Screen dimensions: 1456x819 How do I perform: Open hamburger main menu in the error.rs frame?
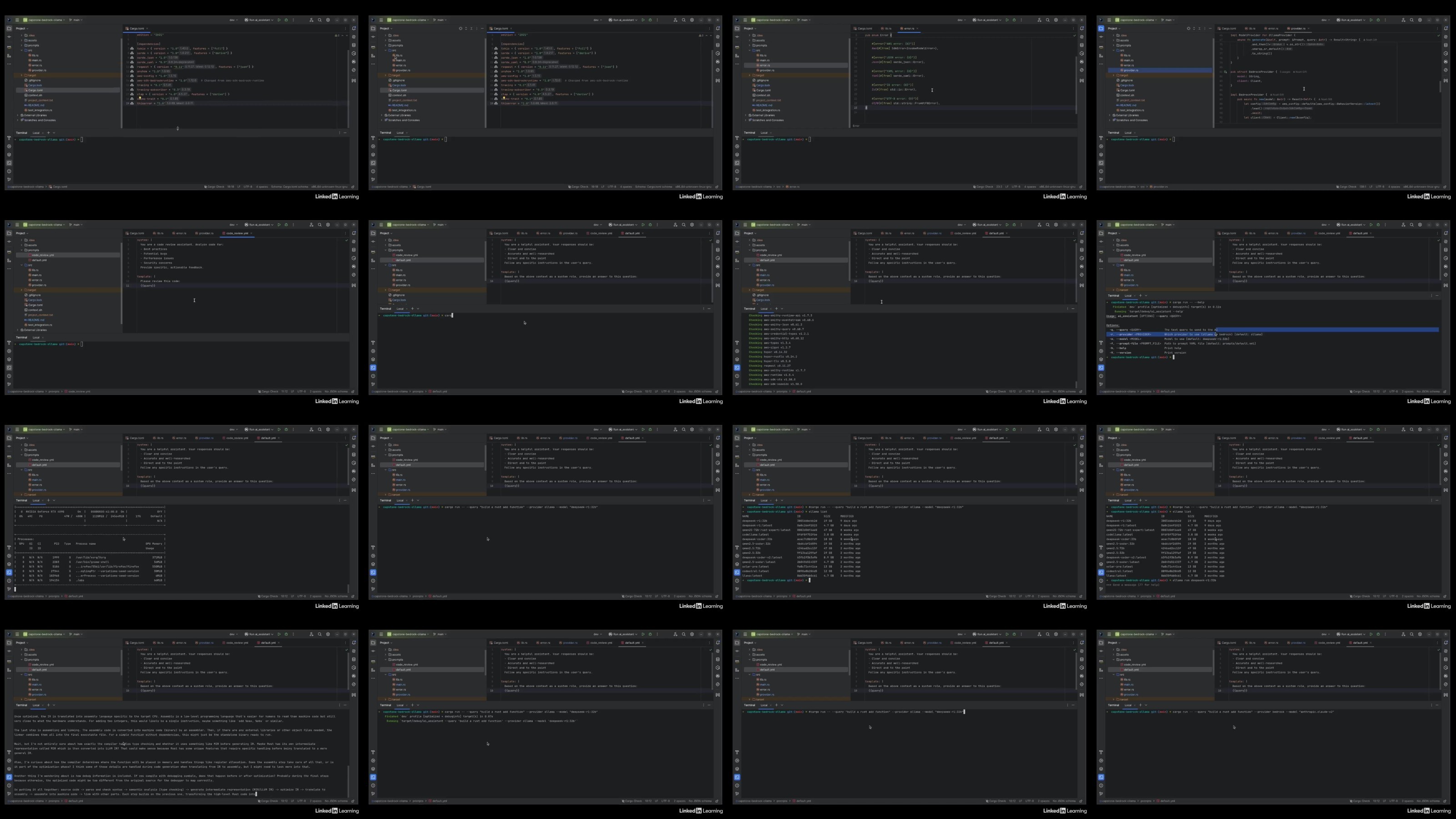[x=745, y=20]
